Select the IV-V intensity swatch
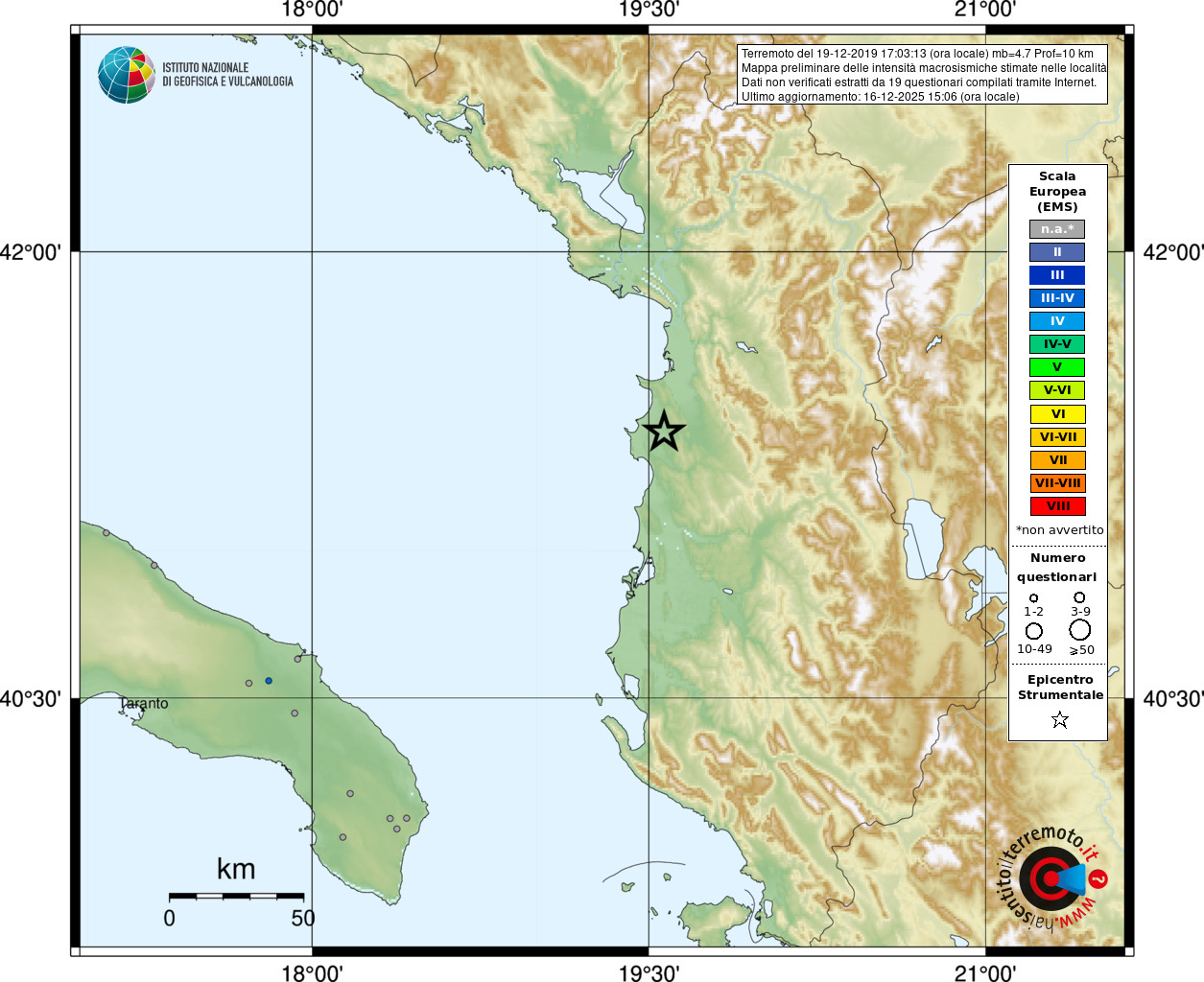 click(1057, 344)
